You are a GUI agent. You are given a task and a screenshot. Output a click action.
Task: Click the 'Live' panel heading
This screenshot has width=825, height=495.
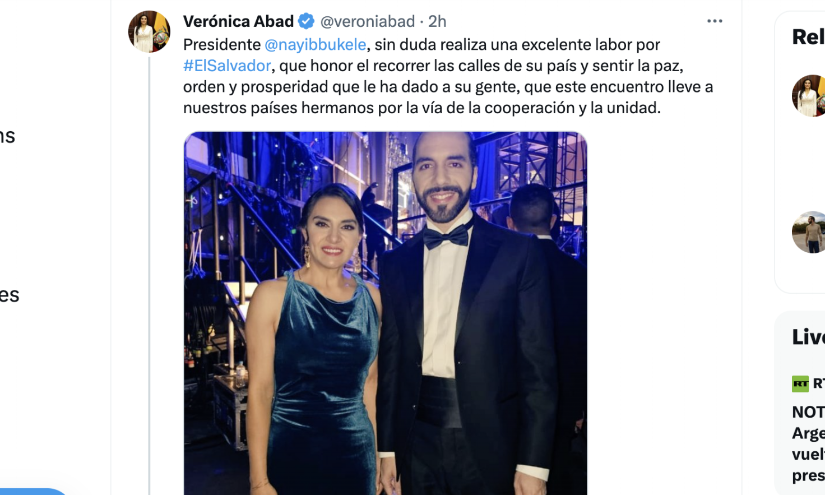point(808,337)
